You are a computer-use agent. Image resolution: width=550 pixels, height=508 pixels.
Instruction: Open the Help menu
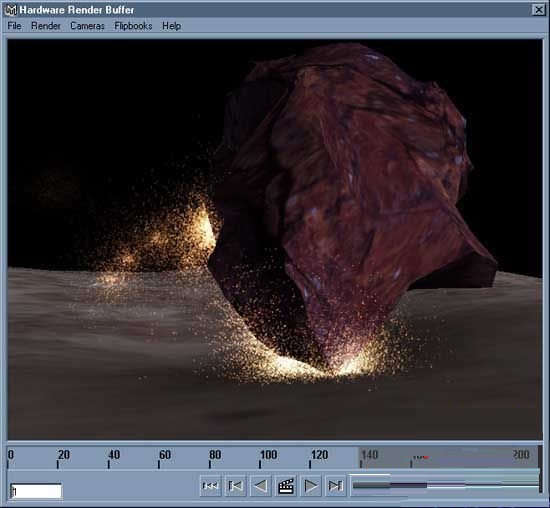pyautogui.click(x=172, y=26)
